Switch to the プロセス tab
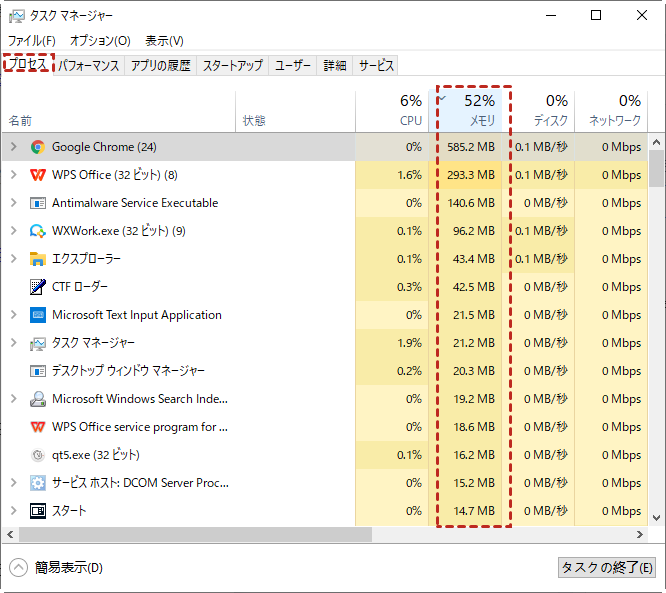Image resolution: width=666 pixels, height=593 pixels. pyautogui.click(x=28, y=64)
